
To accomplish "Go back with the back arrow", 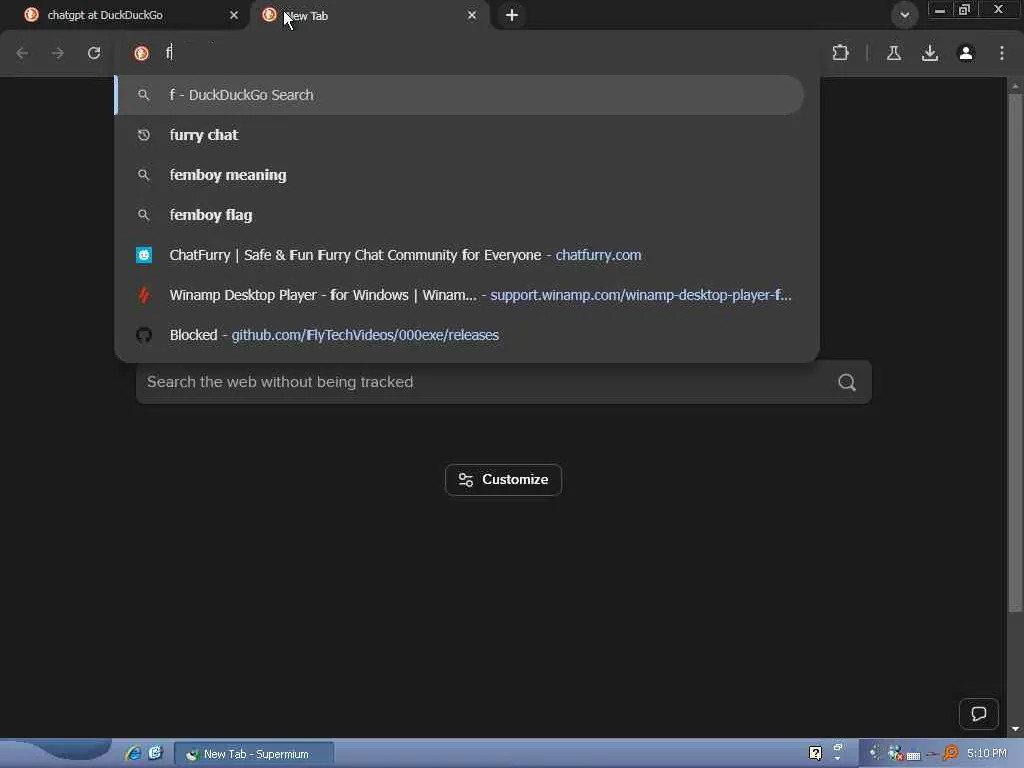I will [x=22, y=53].
